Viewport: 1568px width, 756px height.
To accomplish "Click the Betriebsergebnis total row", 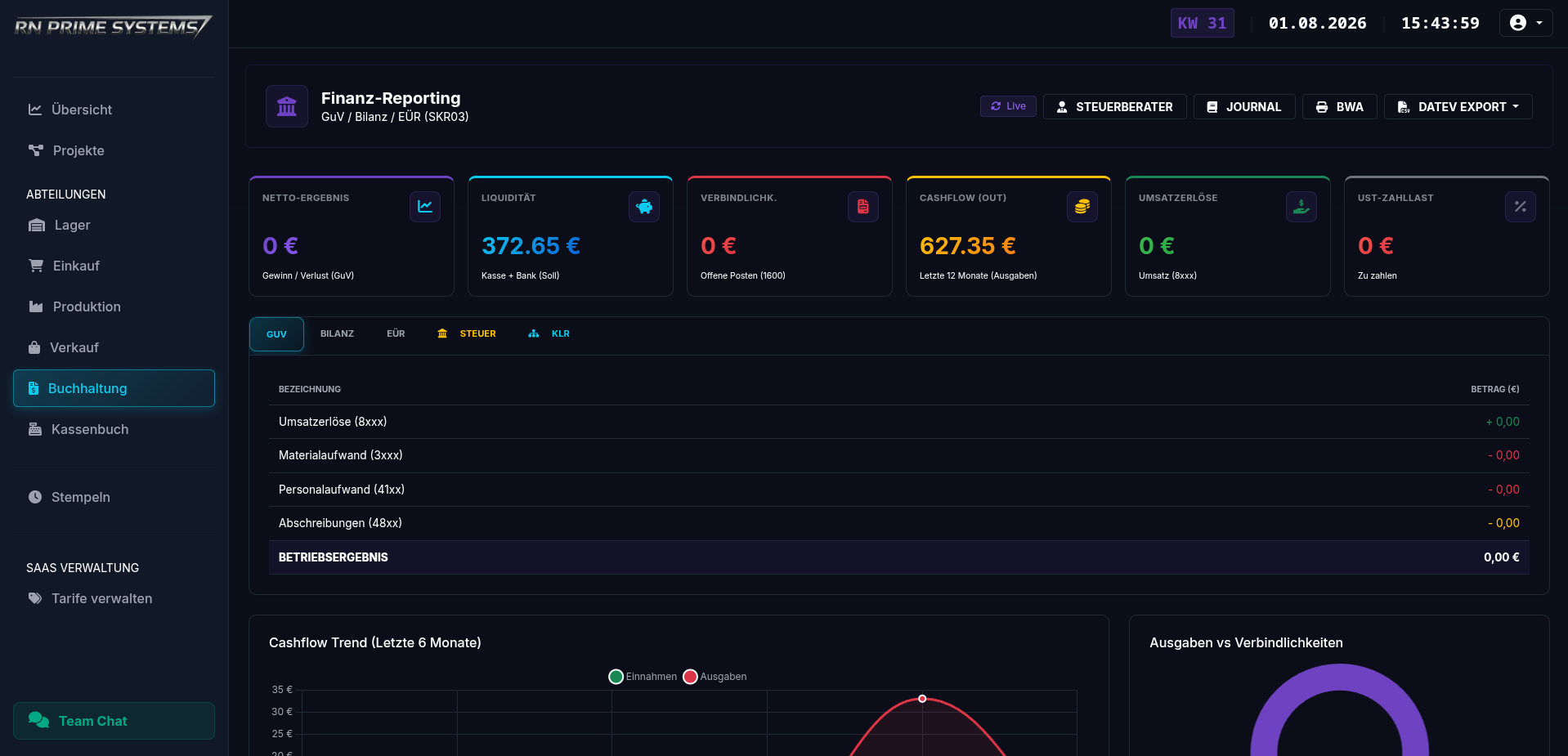I will 898,557.
